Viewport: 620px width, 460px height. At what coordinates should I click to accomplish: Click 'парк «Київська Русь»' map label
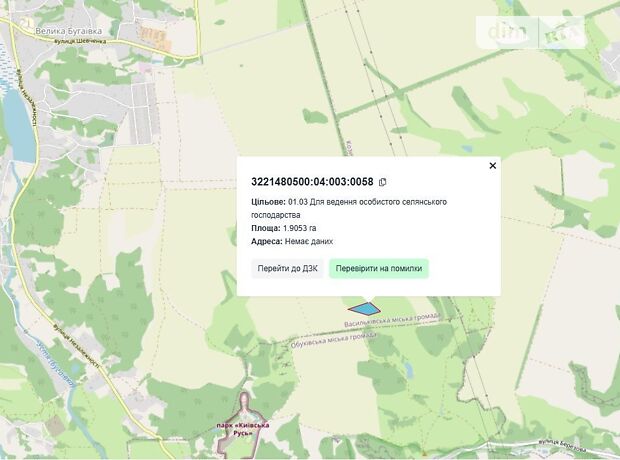243,429
